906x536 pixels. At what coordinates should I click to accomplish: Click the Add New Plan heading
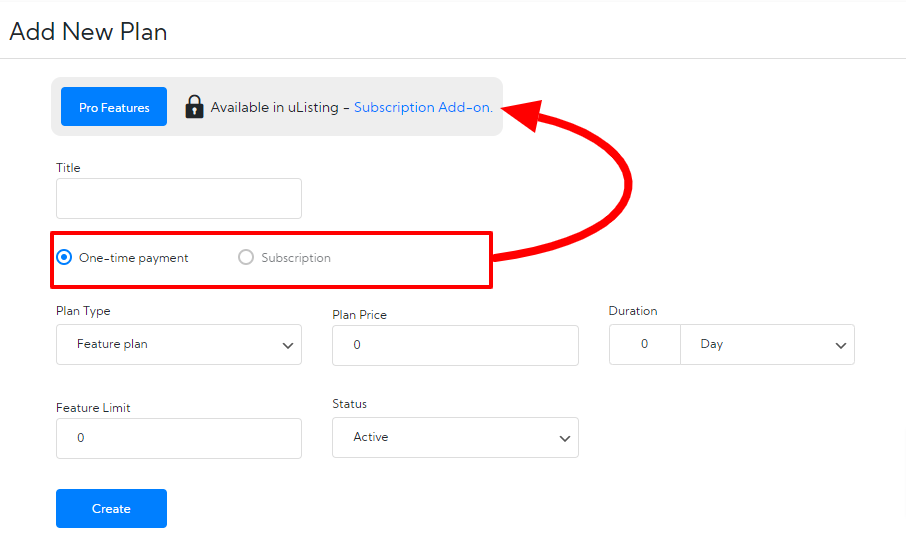88,32
